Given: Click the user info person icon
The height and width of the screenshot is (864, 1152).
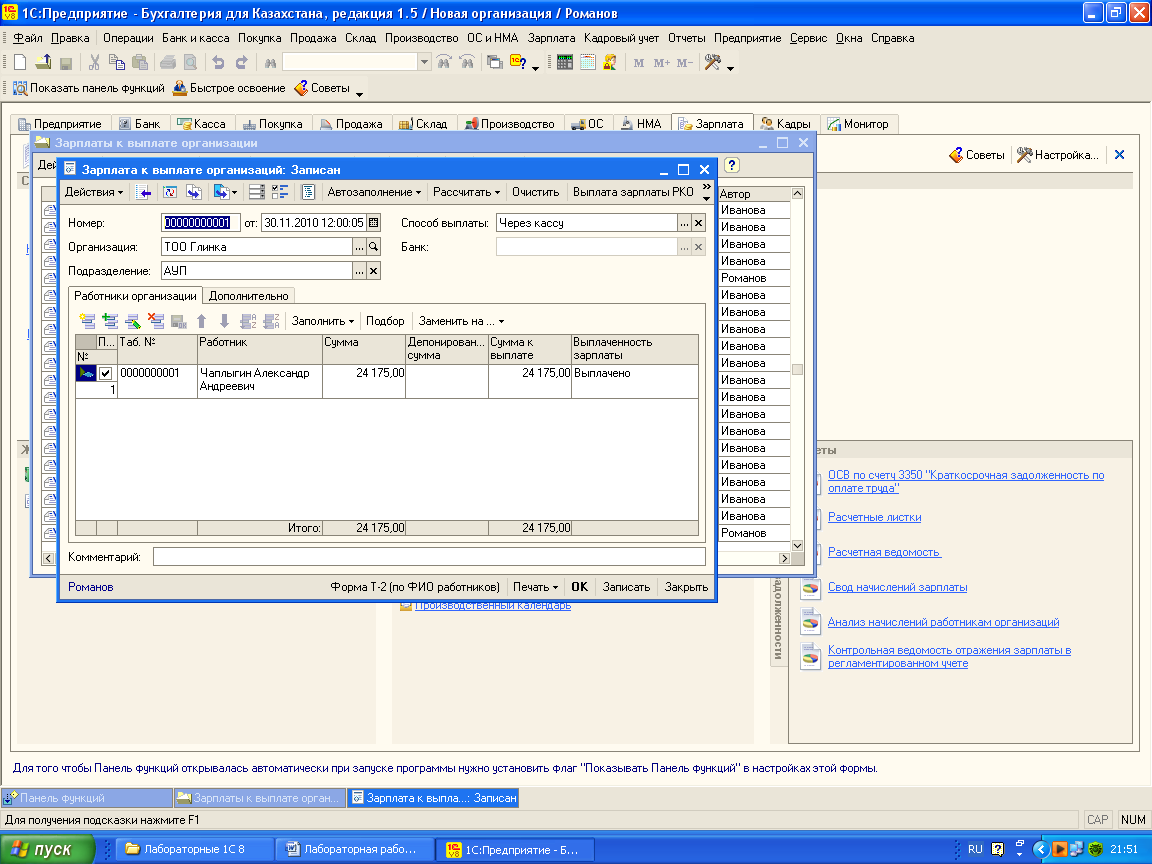Looking at the screenshot, I should pyautogui.click(x=610, y=62).
